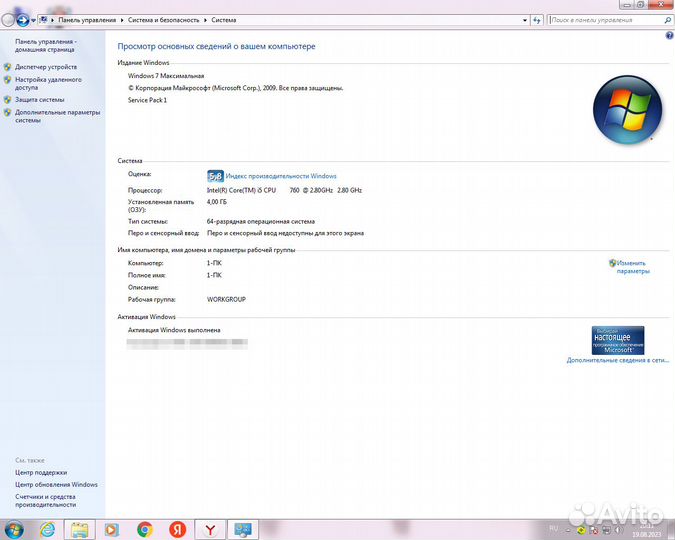Click the 4,00 ГБ memory value
Viewport: 675px width, 540px height.
217,202
